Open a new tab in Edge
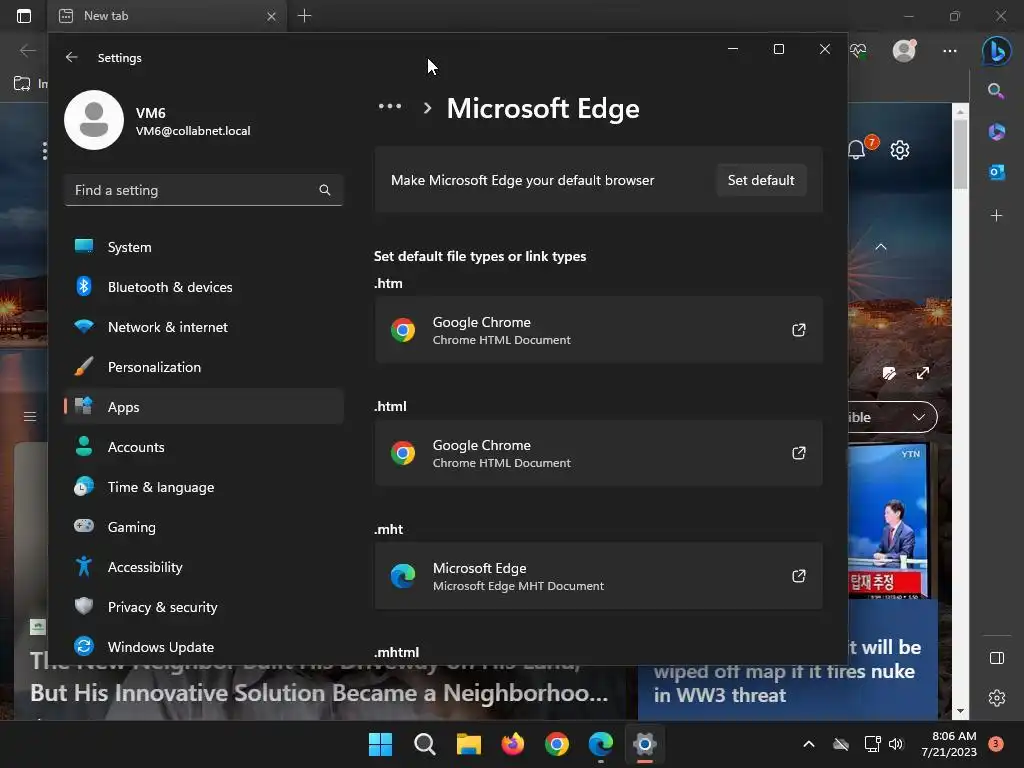Image resolution: width=1024 pixels, height=768 pixels. coord(304,16)
